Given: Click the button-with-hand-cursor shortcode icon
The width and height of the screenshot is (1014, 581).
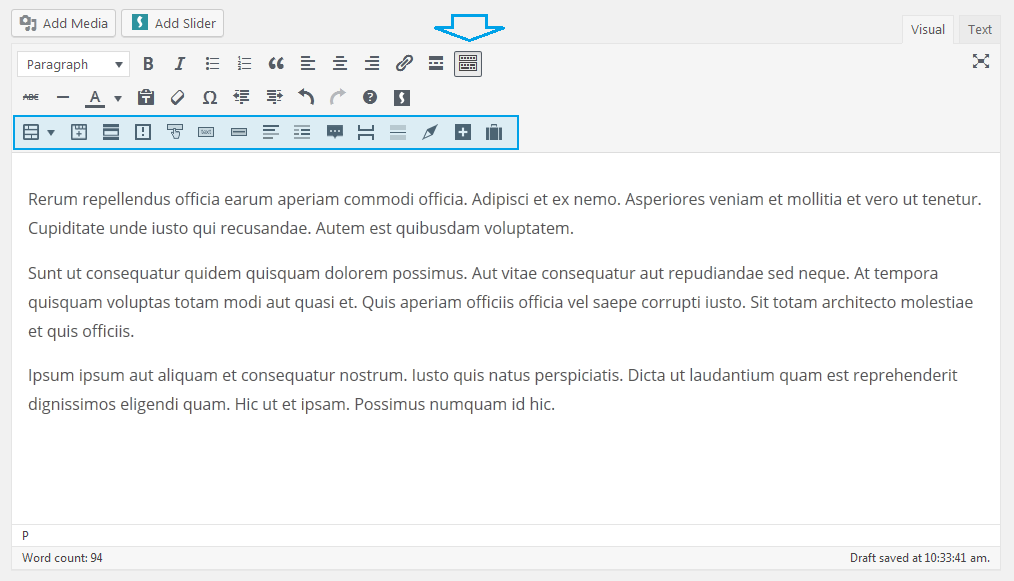Looking at the screenshot, I should [175, 132].
